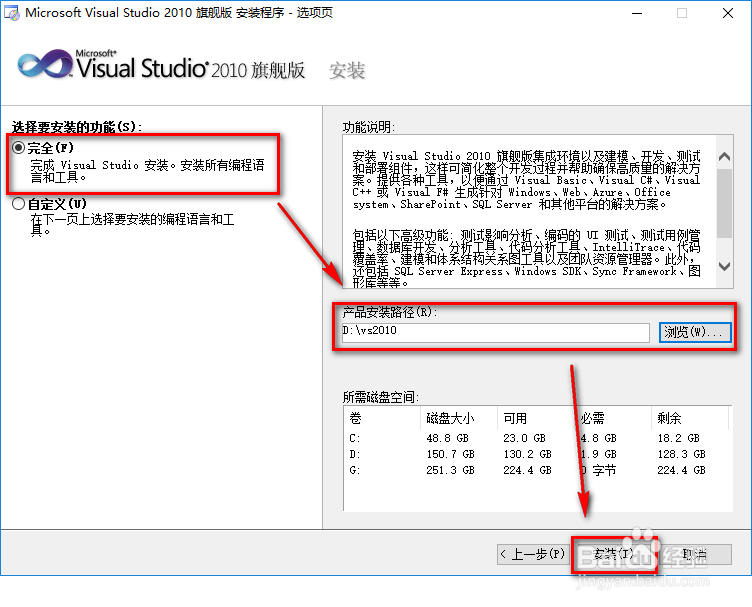
Task: Click the Visual Studio infinity logo
Action: 45,64
